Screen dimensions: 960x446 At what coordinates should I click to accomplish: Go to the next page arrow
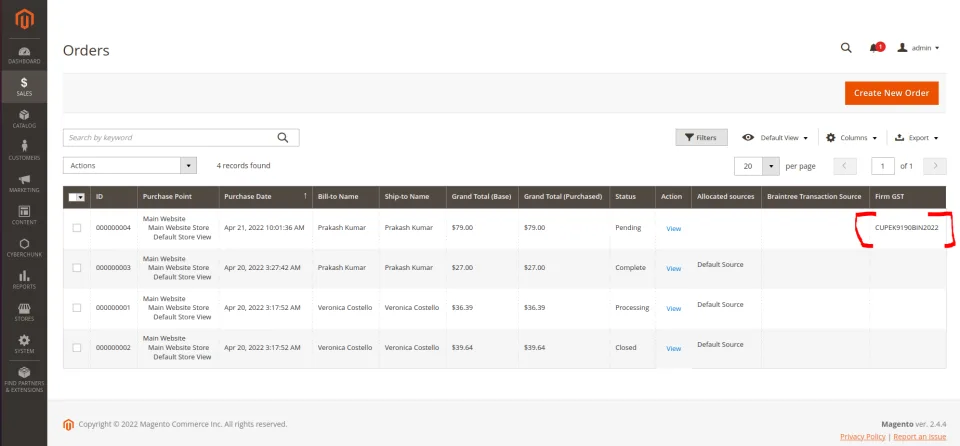(x=935, y=165)
